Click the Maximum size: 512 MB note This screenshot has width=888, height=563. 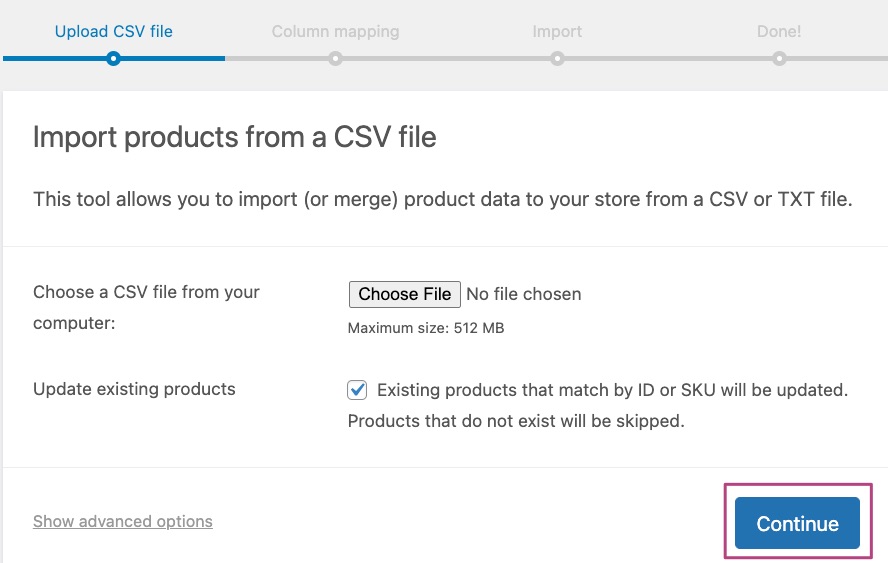click(426, 327)
